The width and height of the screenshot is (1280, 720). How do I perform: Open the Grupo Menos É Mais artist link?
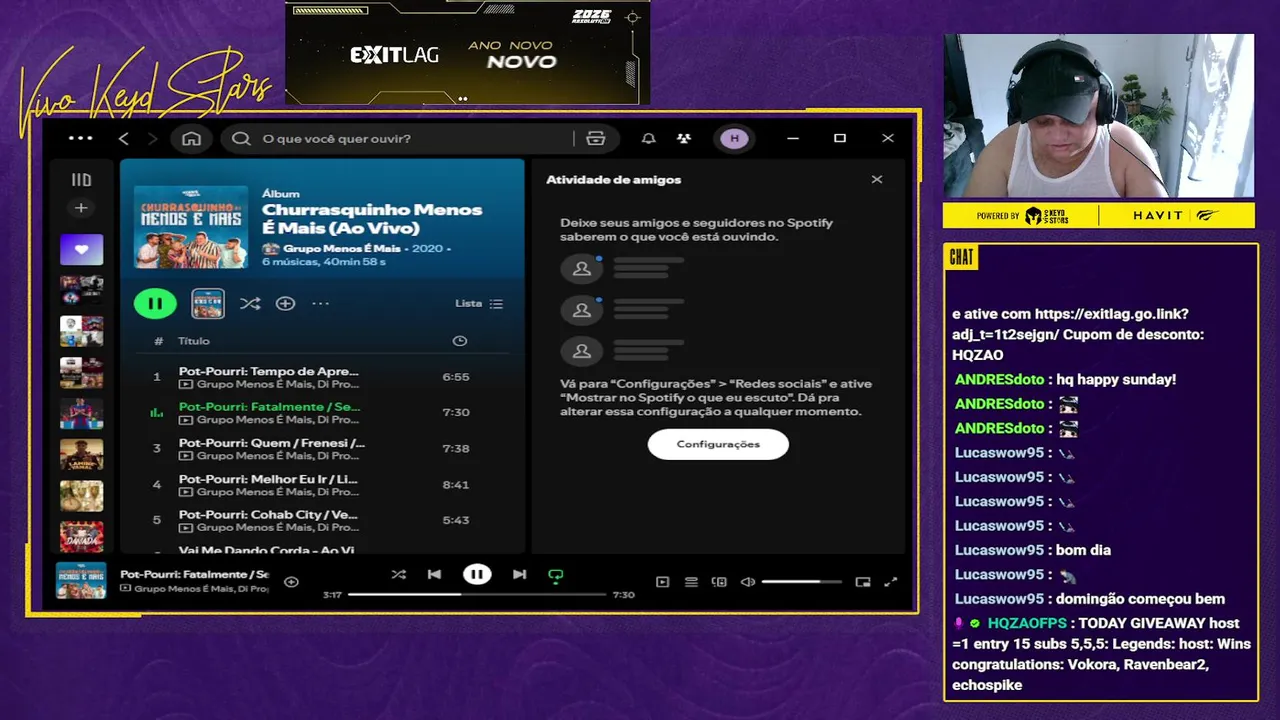(343, 248)
